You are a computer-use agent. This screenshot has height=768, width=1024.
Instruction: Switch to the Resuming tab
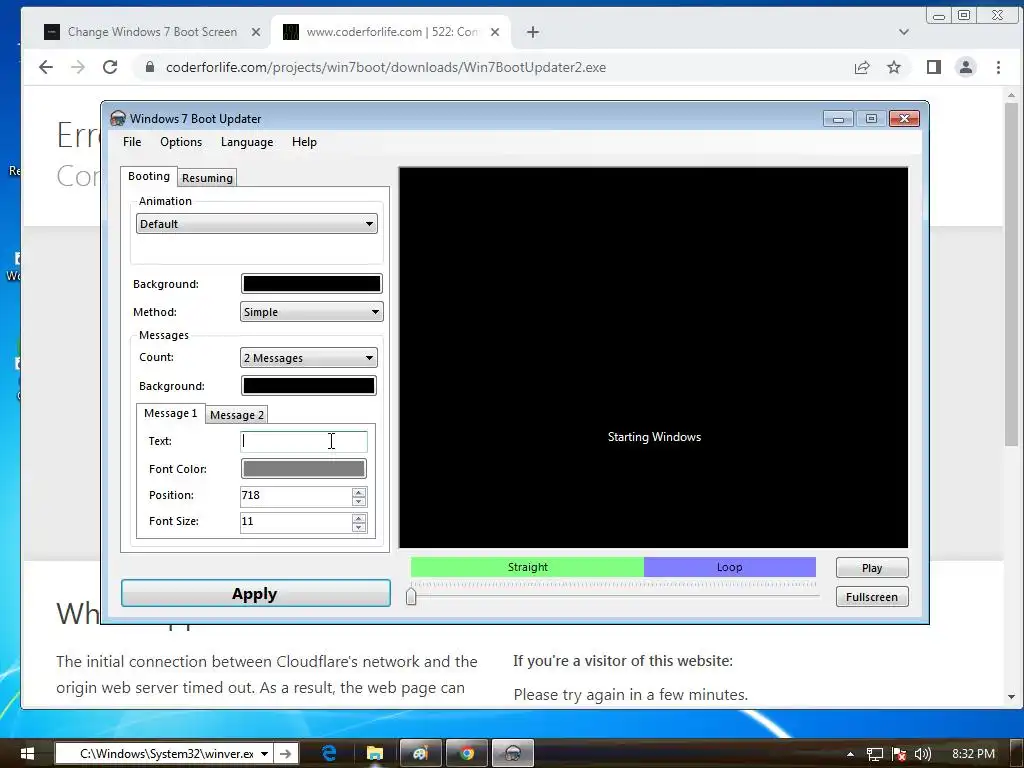click(x=207, y=178)
